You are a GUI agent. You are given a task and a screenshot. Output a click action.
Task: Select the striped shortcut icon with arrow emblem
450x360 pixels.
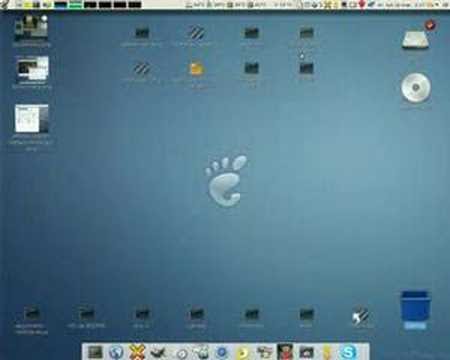361,316
